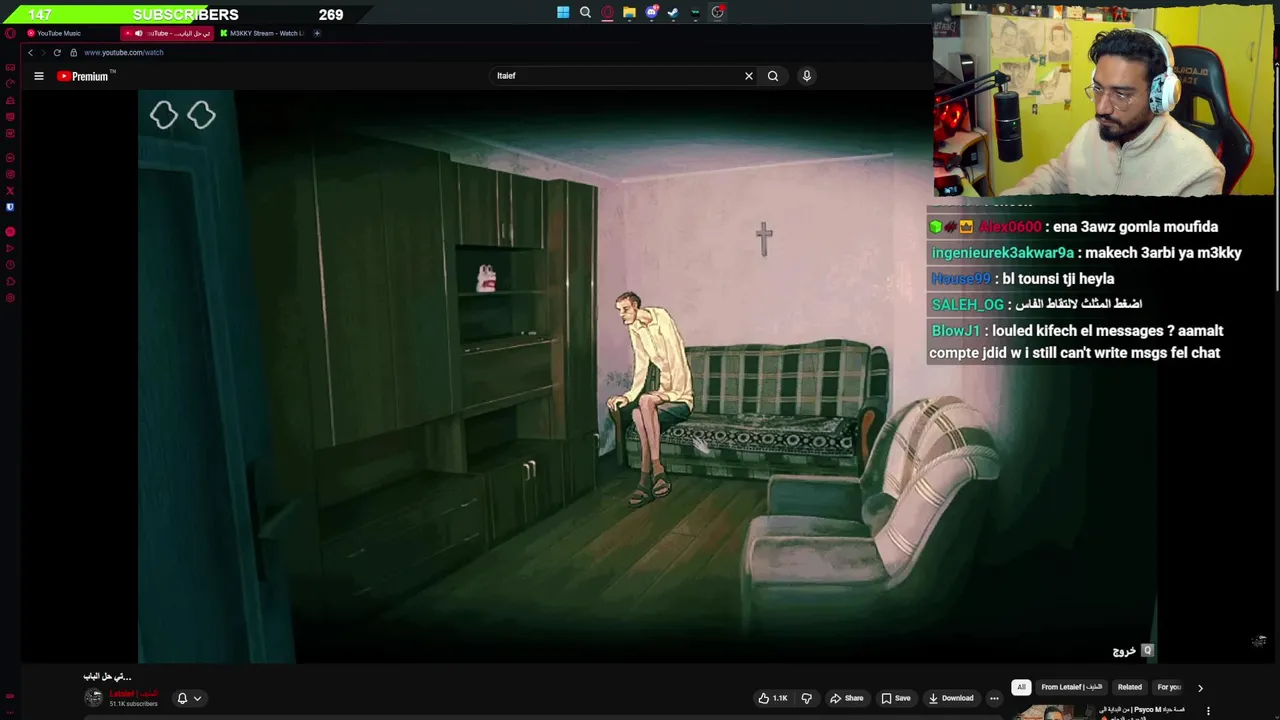Open the Letaief channel name link
Viewport: 1280px width, 720px height.
pyautogui.click(x=133, y=693)
